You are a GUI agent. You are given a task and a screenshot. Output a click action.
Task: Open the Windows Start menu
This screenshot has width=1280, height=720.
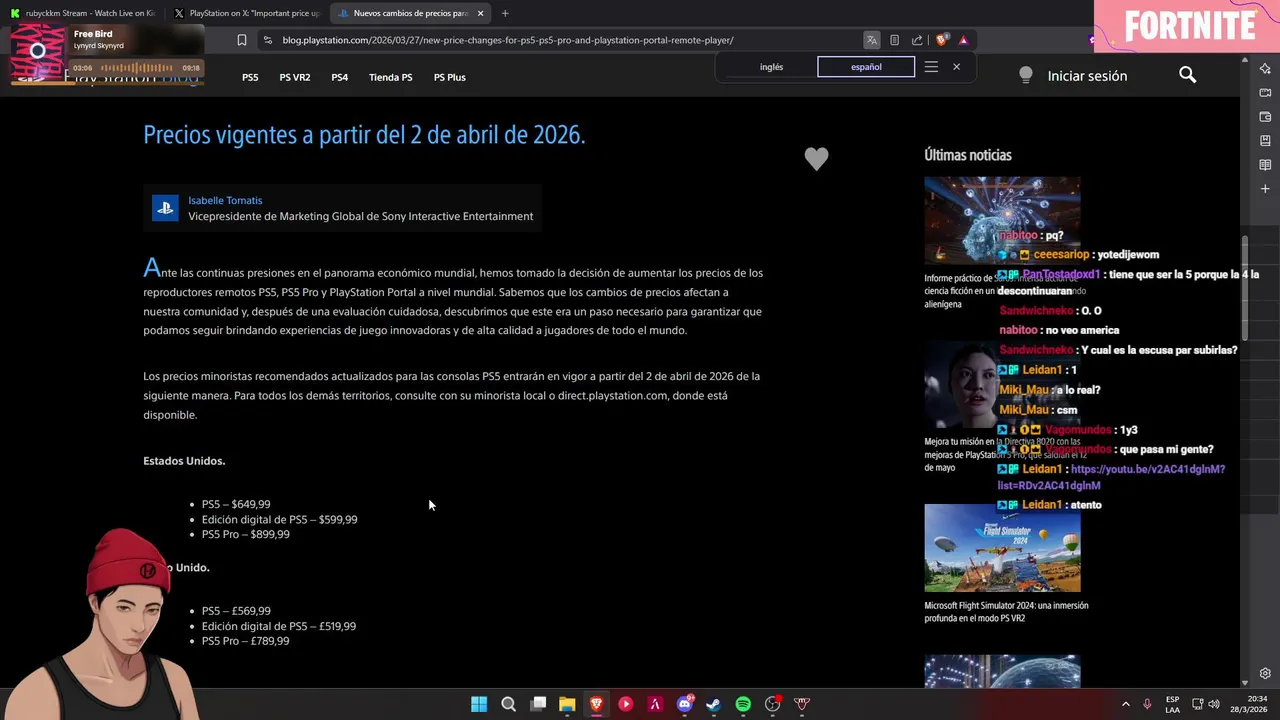pos(479,704)
